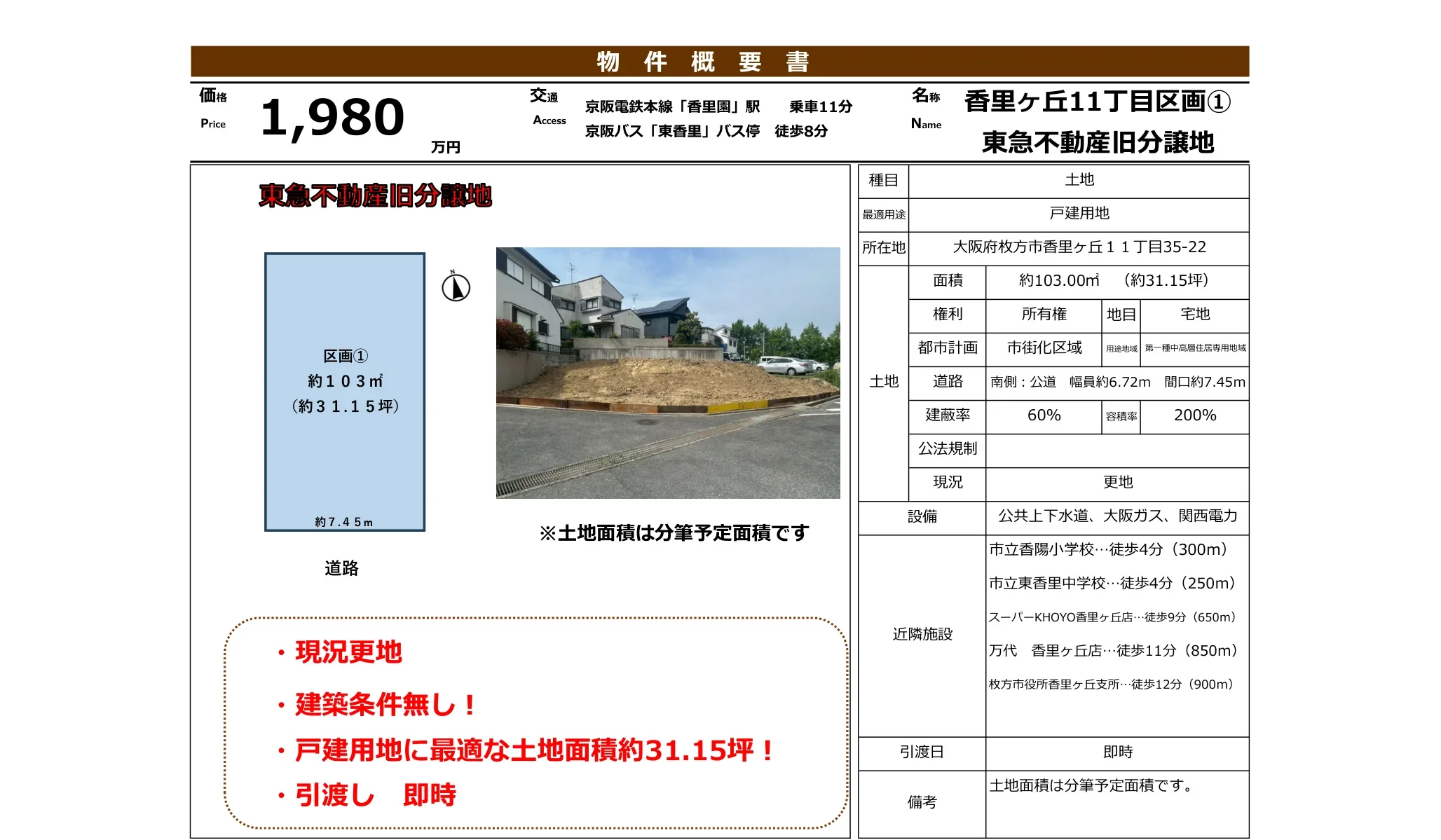Click the 名称 Name label
This screenshot has width=1441, height=840.
(x=926, y=109)
